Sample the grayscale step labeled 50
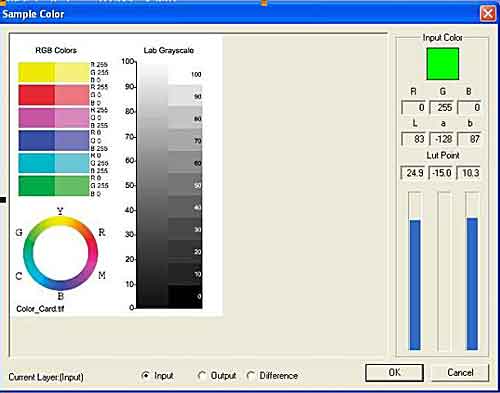 pos(185,185)
